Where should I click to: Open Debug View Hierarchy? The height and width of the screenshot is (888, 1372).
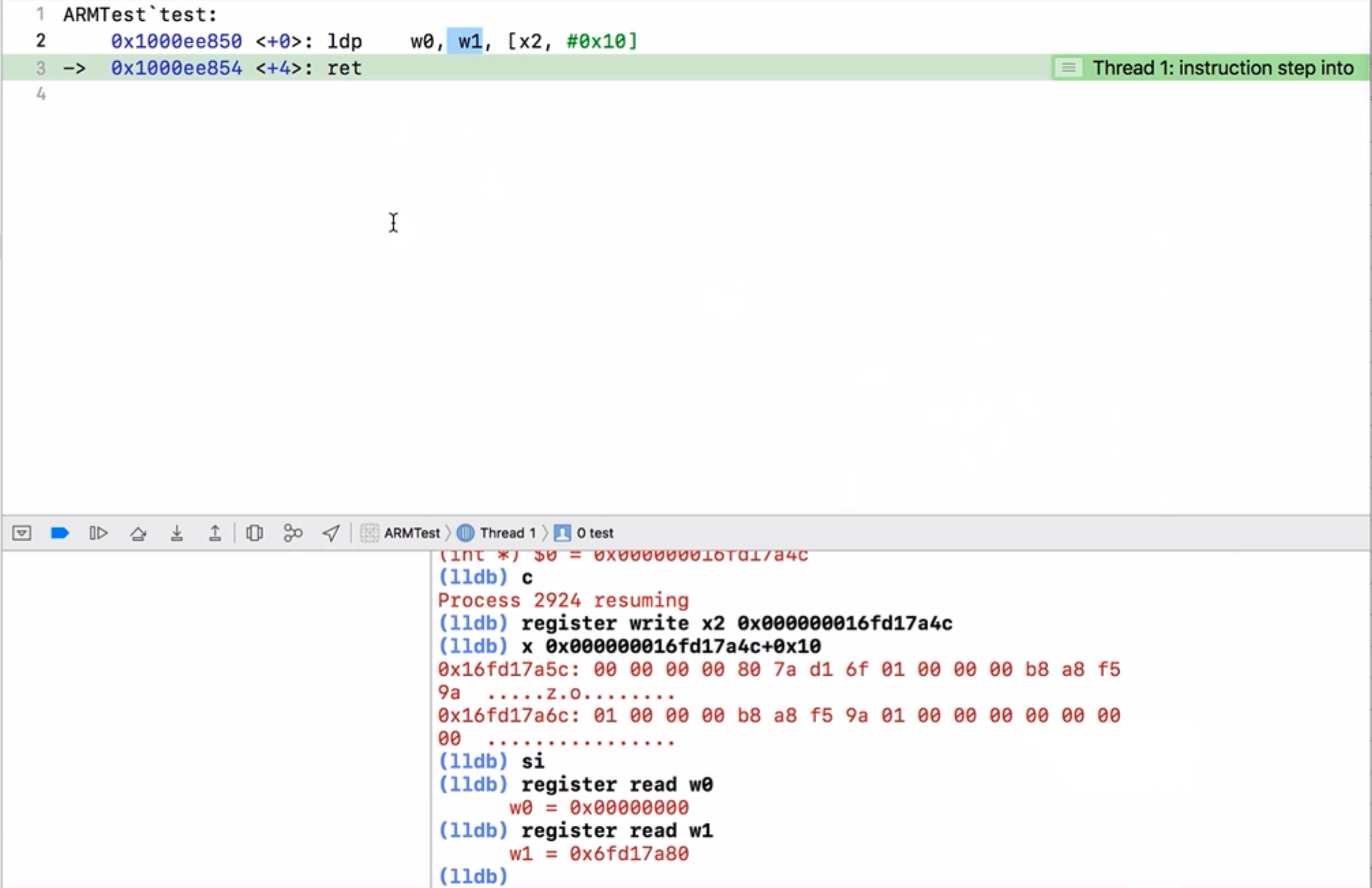point(255,533)
